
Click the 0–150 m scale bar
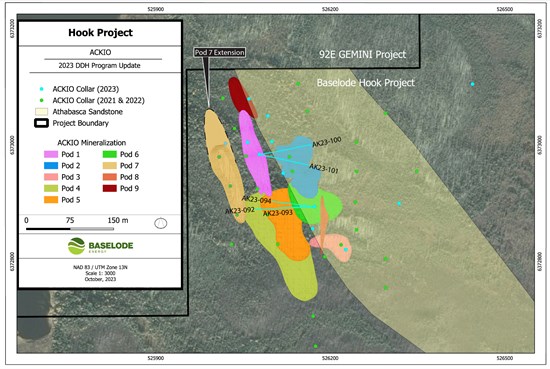pyautogui.click(x=70, y=229)
